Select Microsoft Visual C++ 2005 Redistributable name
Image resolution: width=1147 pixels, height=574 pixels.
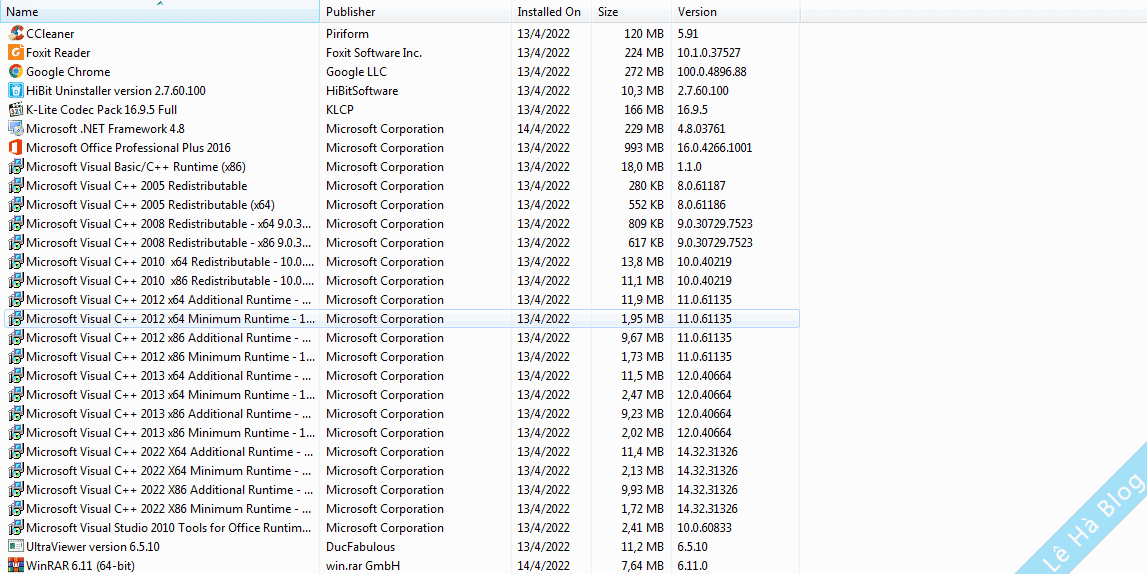pyautogui.click(x=137, y=186)
